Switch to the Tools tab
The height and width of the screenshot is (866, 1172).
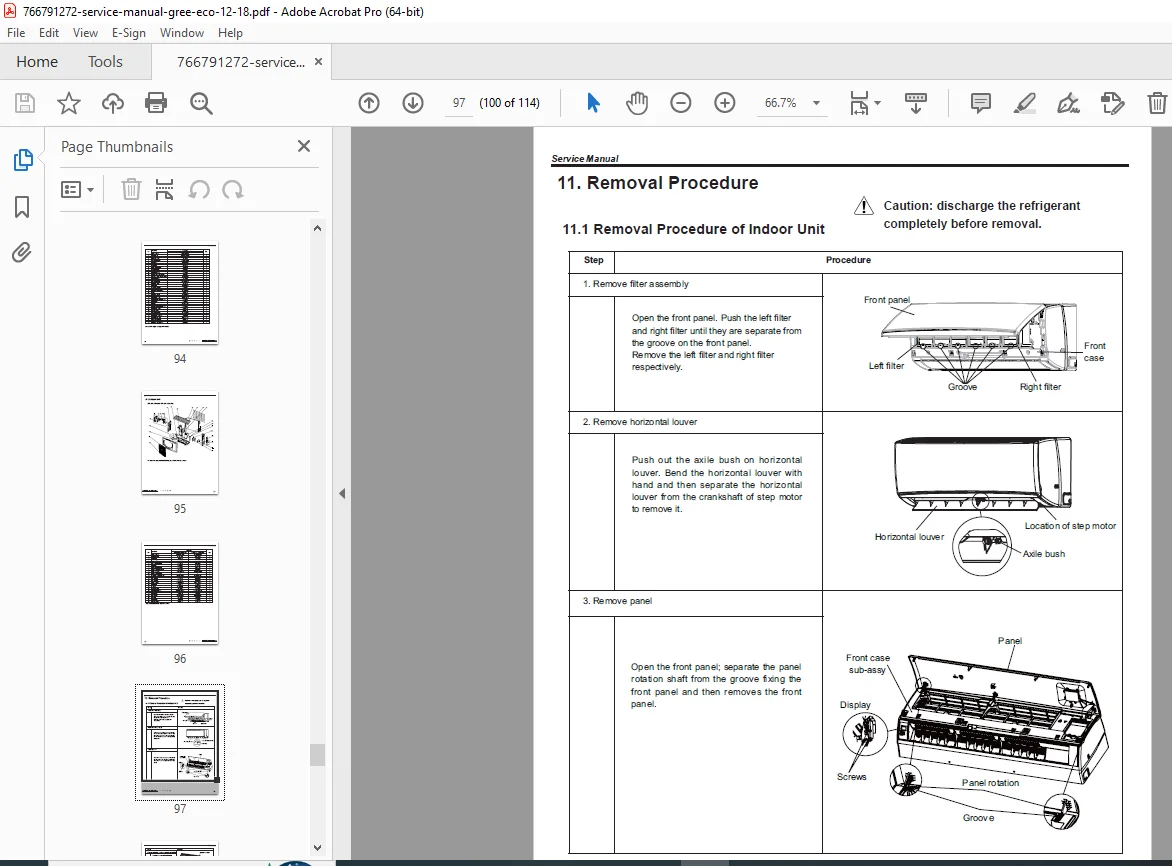click(x=105, y=62)
